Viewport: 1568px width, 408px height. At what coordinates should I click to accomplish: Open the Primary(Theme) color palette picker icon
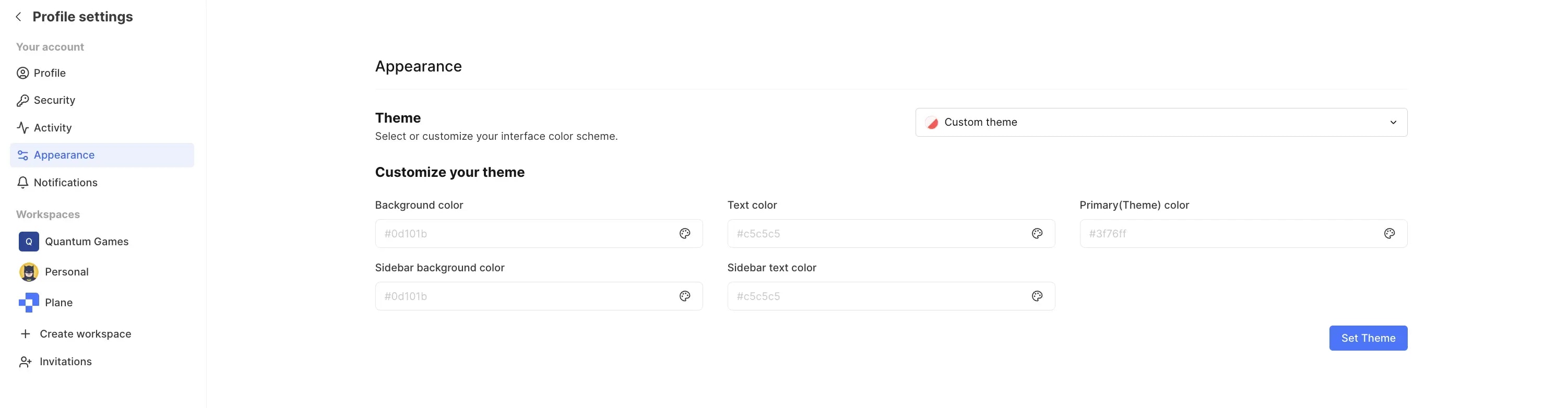(x=1389, y=234)
